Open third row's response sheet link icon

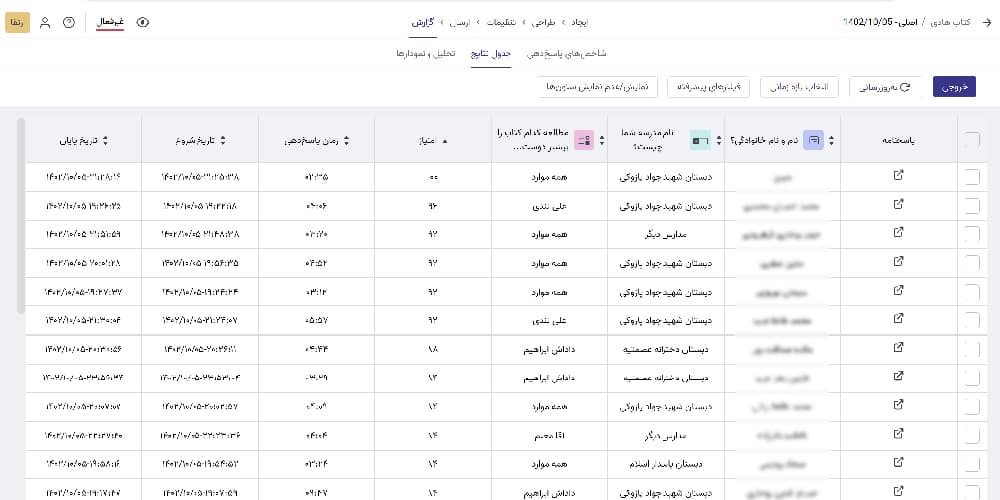click(x=897, y=233)
